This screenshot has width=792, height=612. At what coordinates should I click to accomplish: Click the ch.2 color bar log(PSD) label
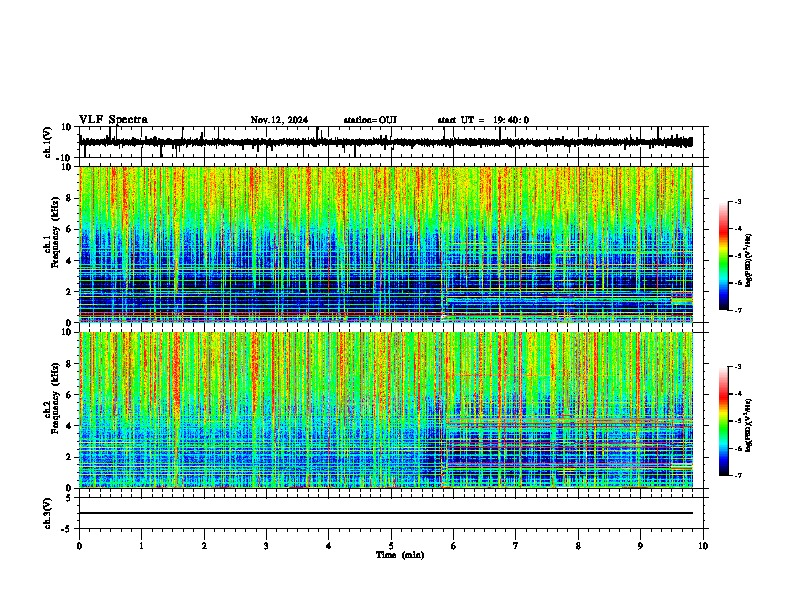click(748, 425)
